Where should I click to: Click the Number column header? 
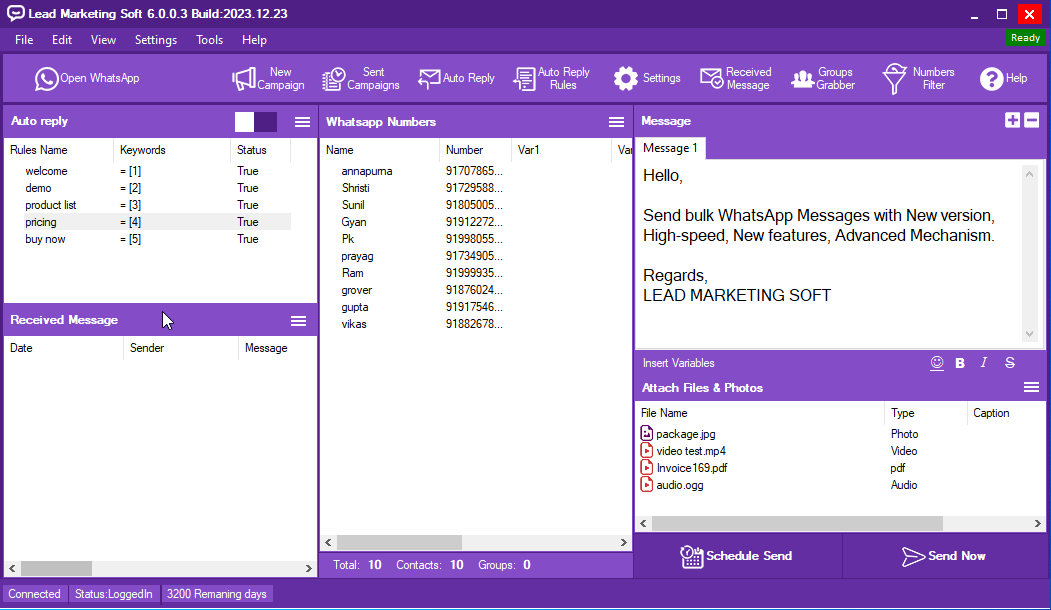(475, 150)
